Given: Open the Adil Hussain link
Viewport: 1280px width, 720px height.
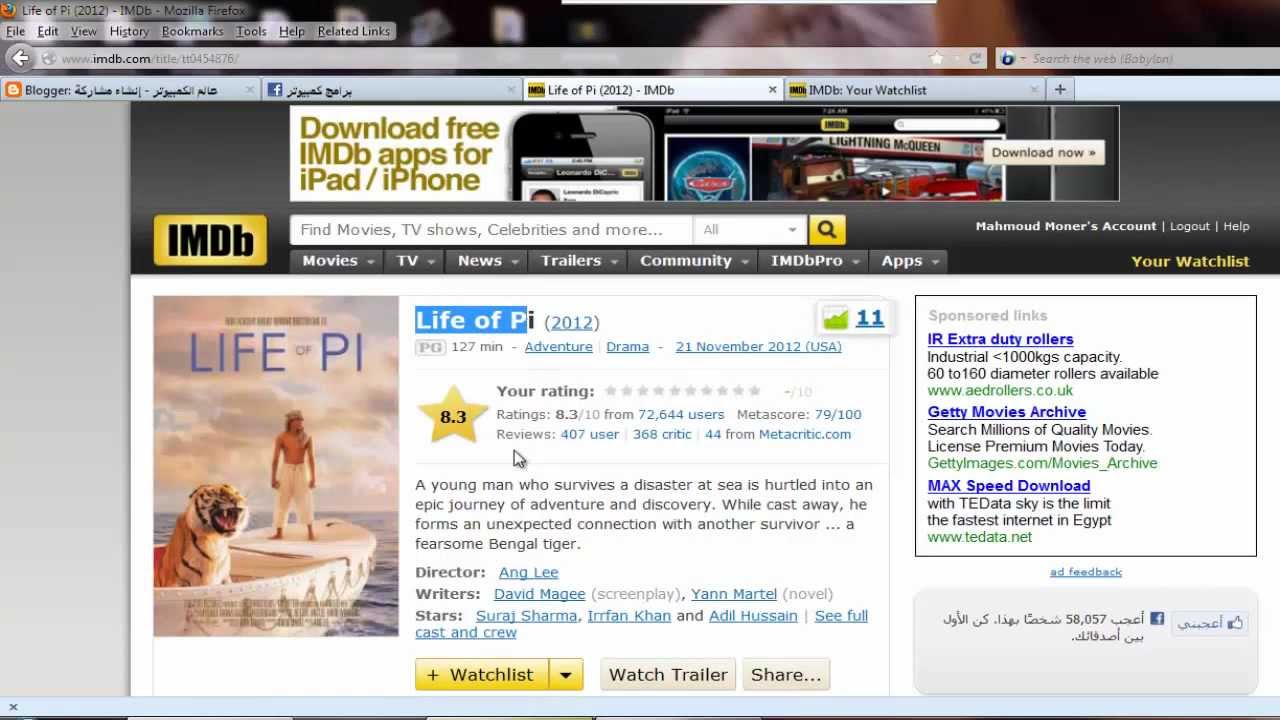Looking at the screenshot, I should coord(753,616).
